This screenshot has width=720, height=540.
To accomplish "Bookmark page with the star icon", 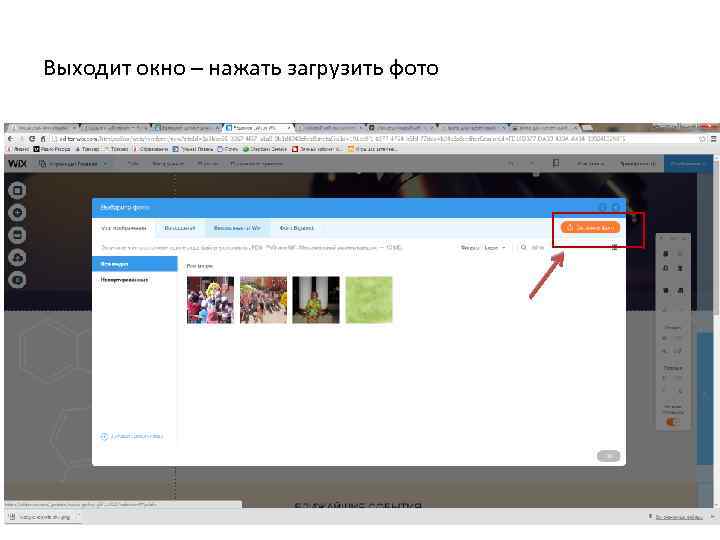I will 703,139.
